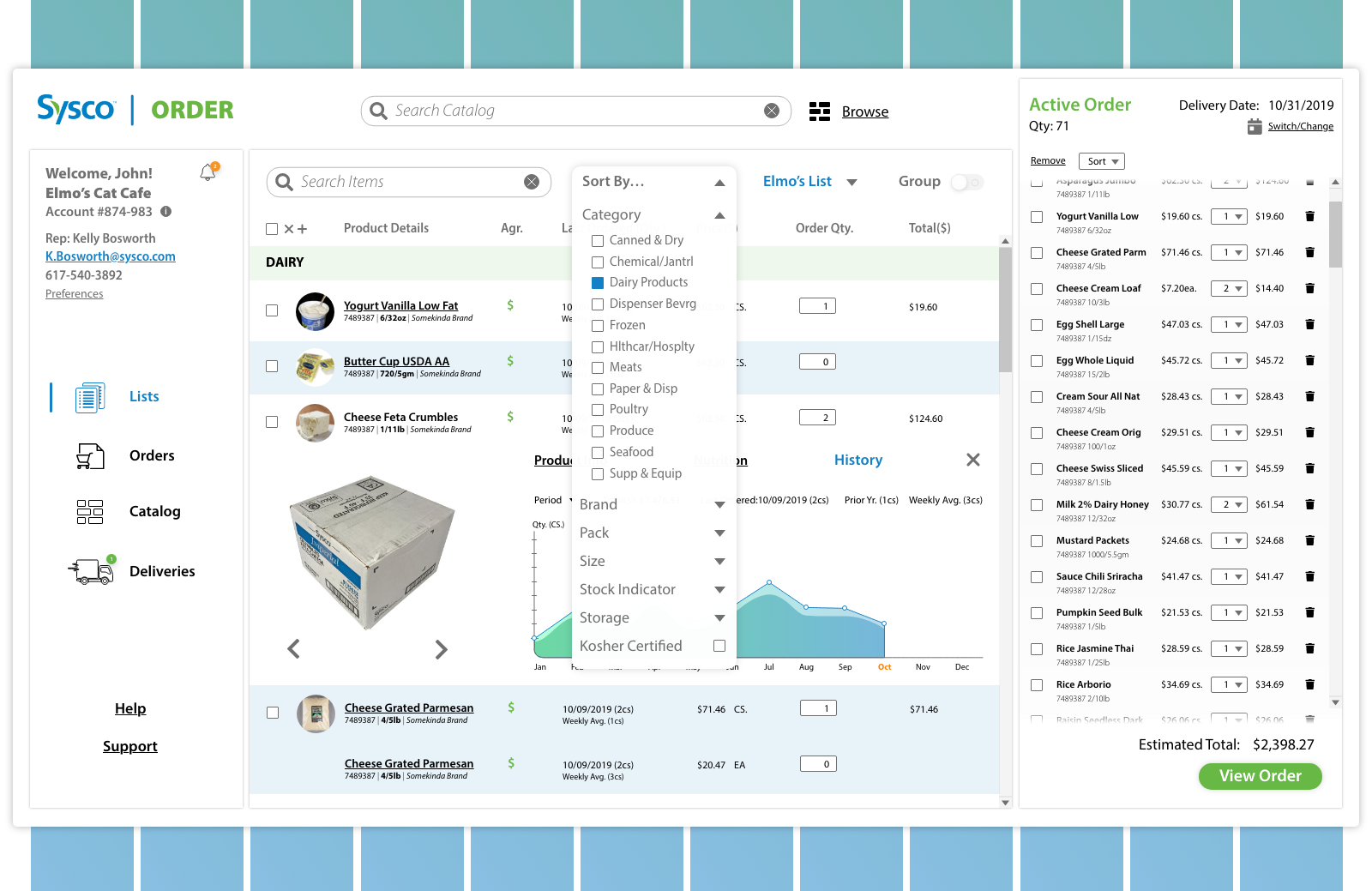Toggle the Group switch

tap(967, 182)
